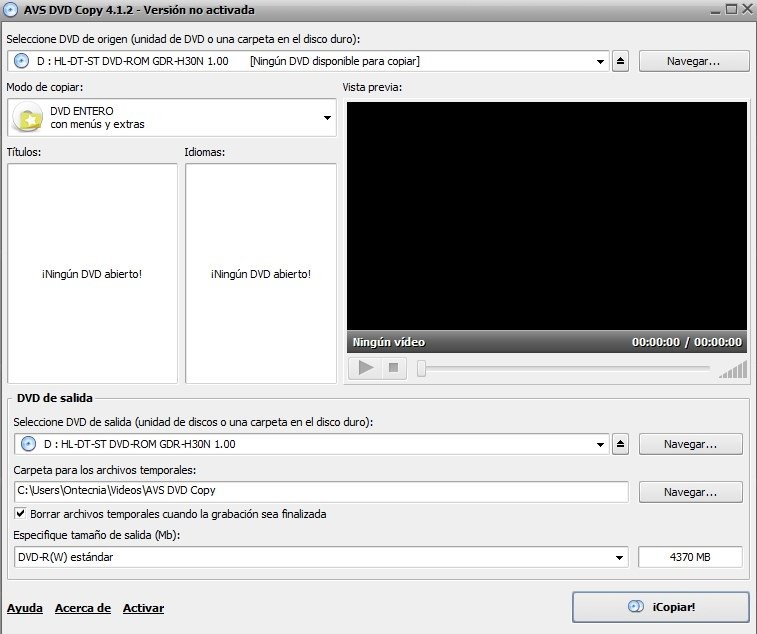This screenshot has height=634, width=757.
Task: Expand the 'Modo de copiar' dropdown
Action: (x=327, y=118)
